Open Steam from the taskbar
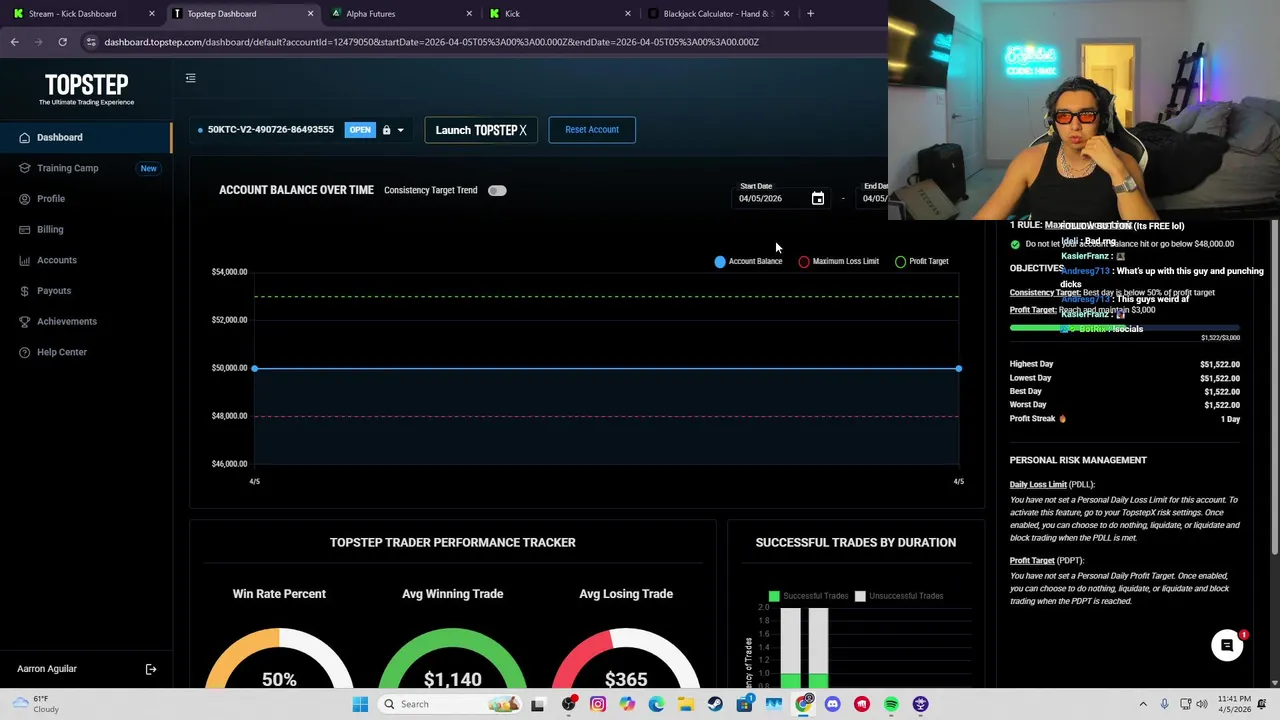The width and height of the screenshot is (1280, 720). click(715, 704)
